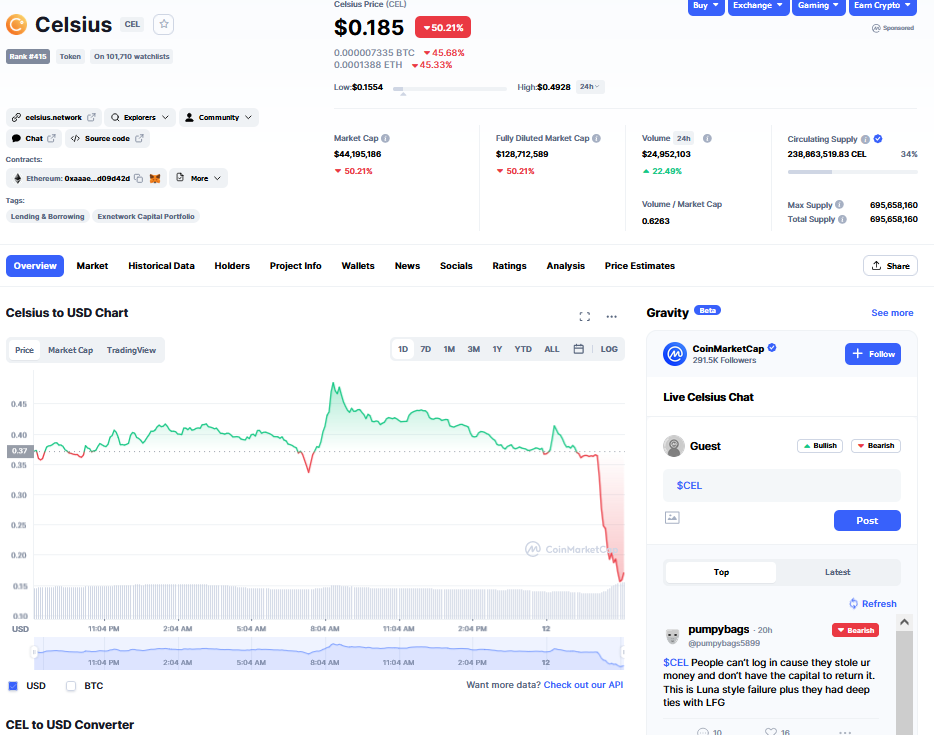Screen dimensions: 934x735
Task: Expand the More contracts dropdown
Action: (x=198, y=178)
